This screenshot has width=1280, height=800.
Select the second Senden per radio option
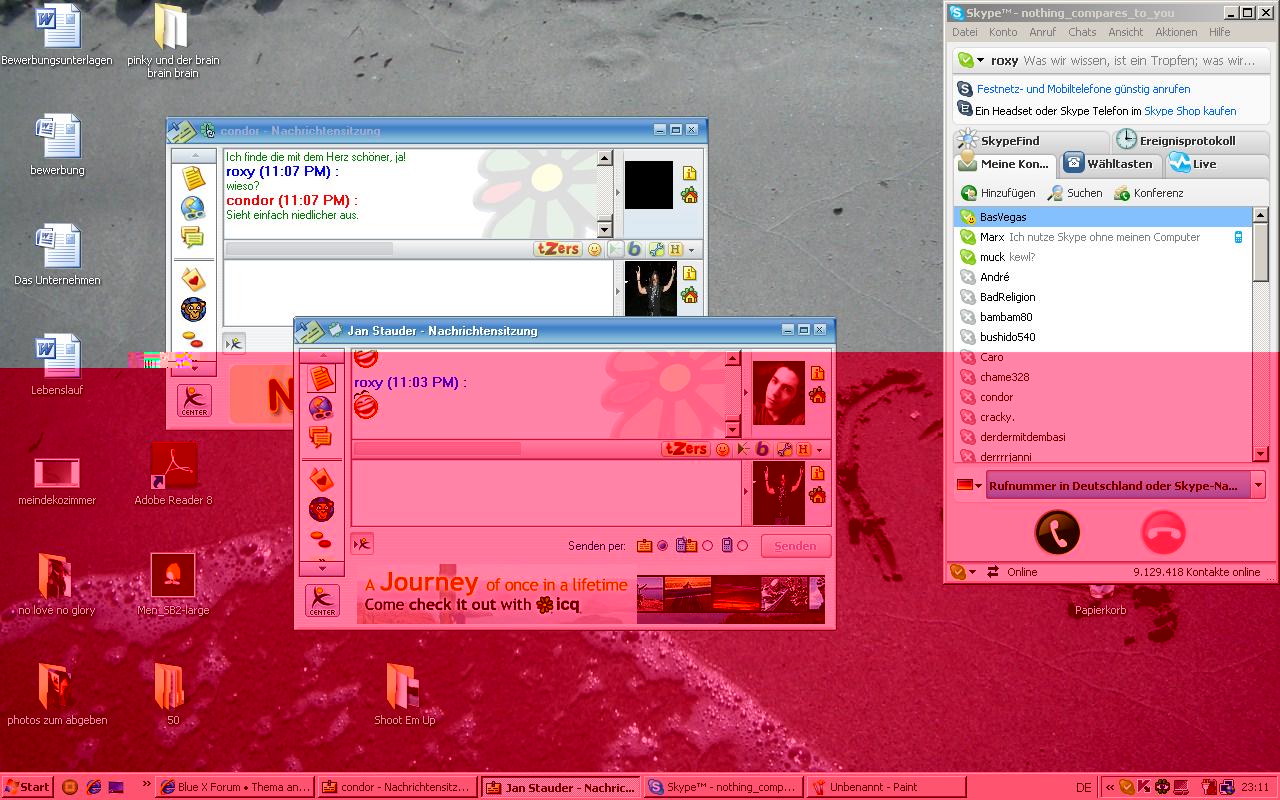point(708,546)
